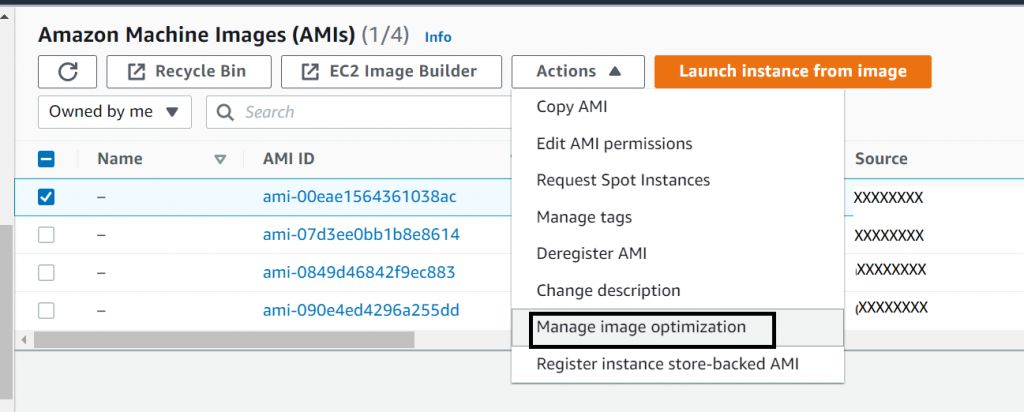Click the horizontal scrollbar thumb
1024x412 pixels.
click(x=224, y=340)
